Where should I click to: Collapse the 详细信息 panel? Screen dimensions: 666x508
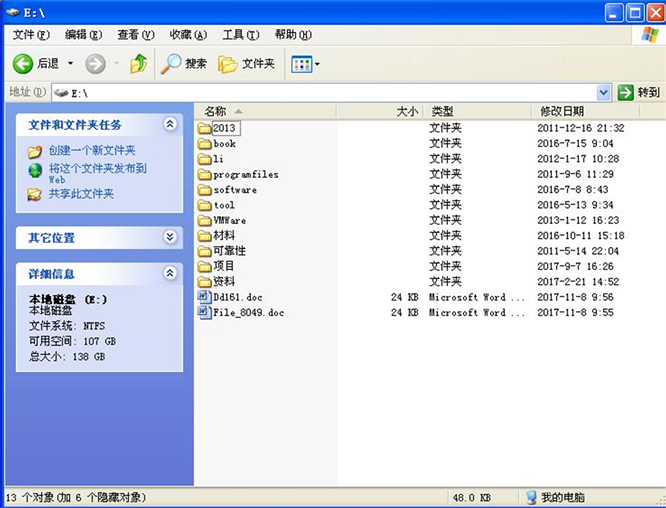coord(170,273)
